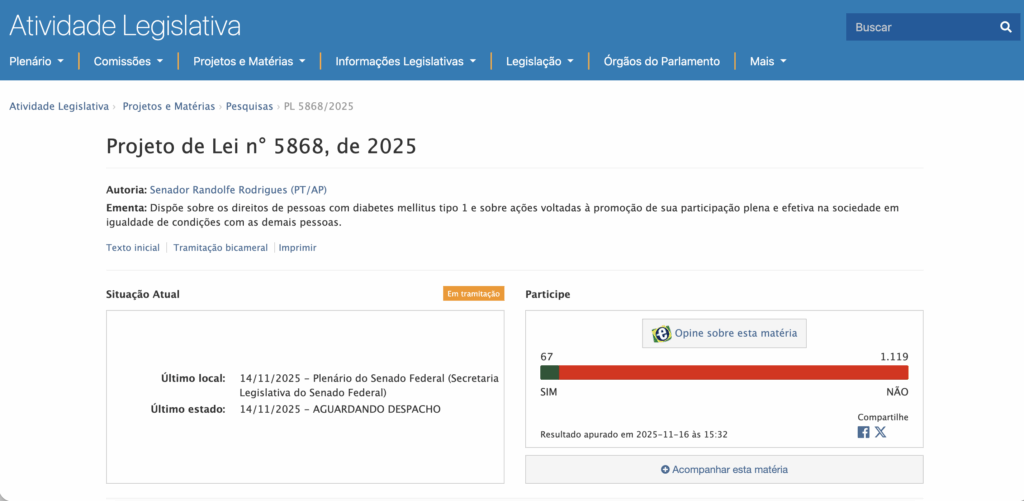Expand the Plenário dropdown menu
Viewport: 1024px width, 501px height.
pos(36,61)
